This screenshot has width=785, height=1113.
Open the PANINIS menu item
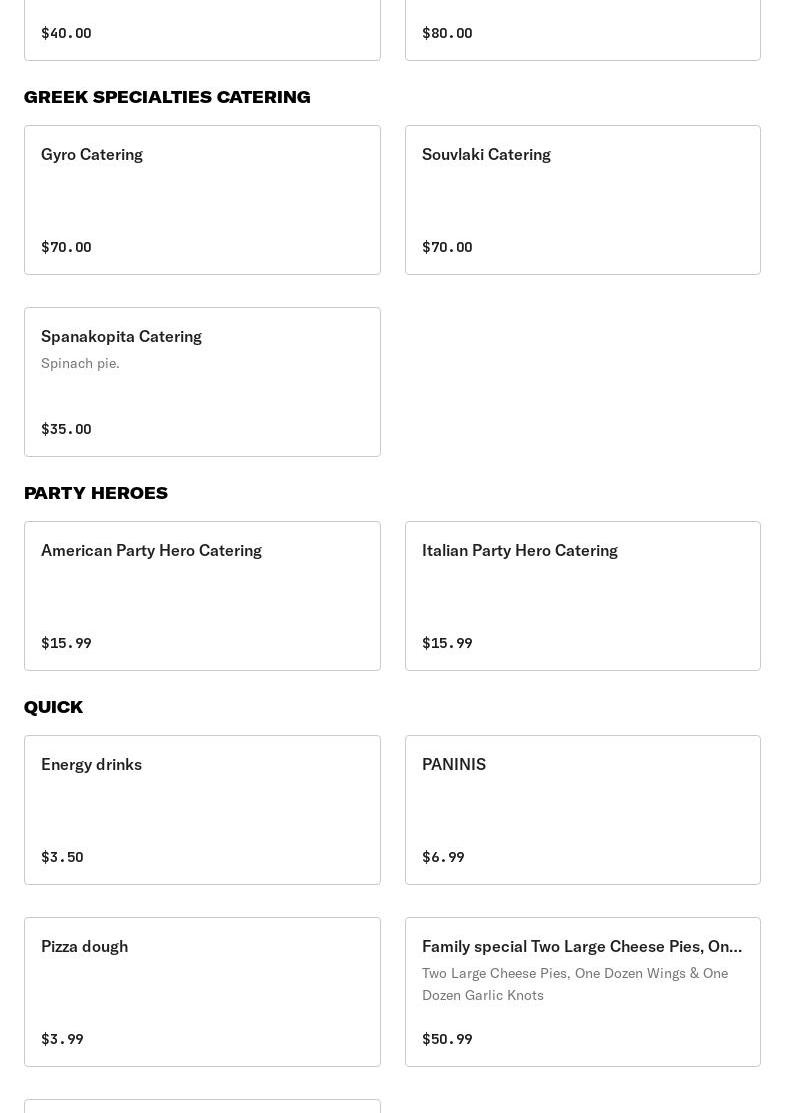(582, 809)
